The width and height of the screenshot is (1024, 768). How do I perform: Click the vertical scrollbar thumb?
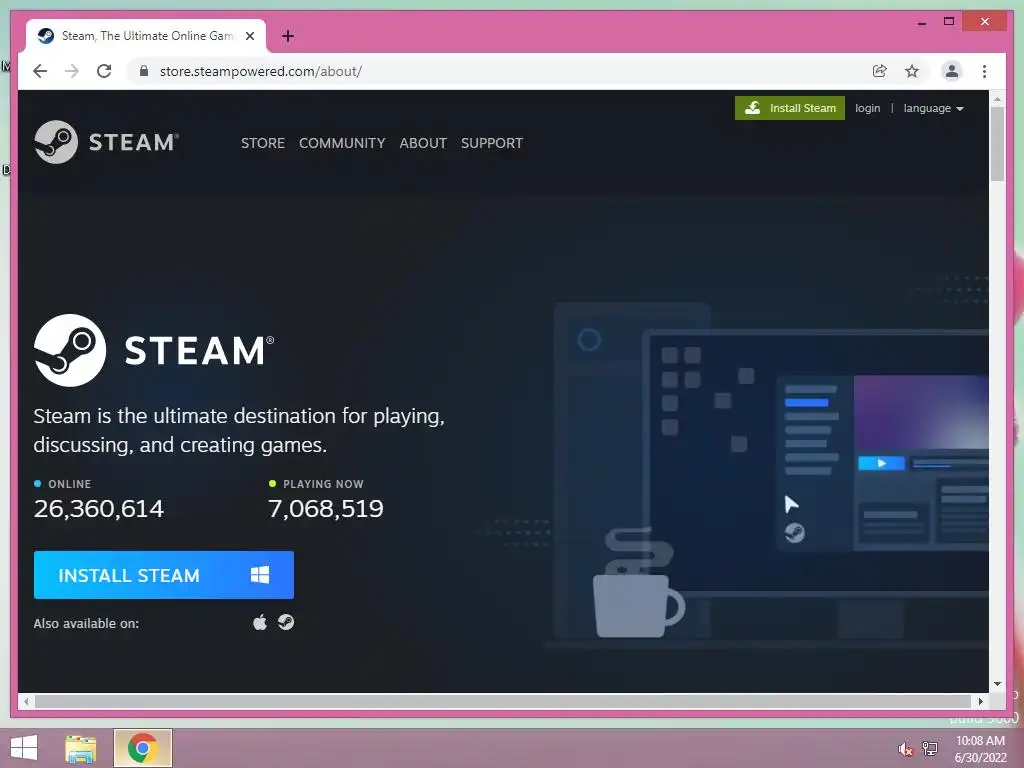tap(997, 143)
